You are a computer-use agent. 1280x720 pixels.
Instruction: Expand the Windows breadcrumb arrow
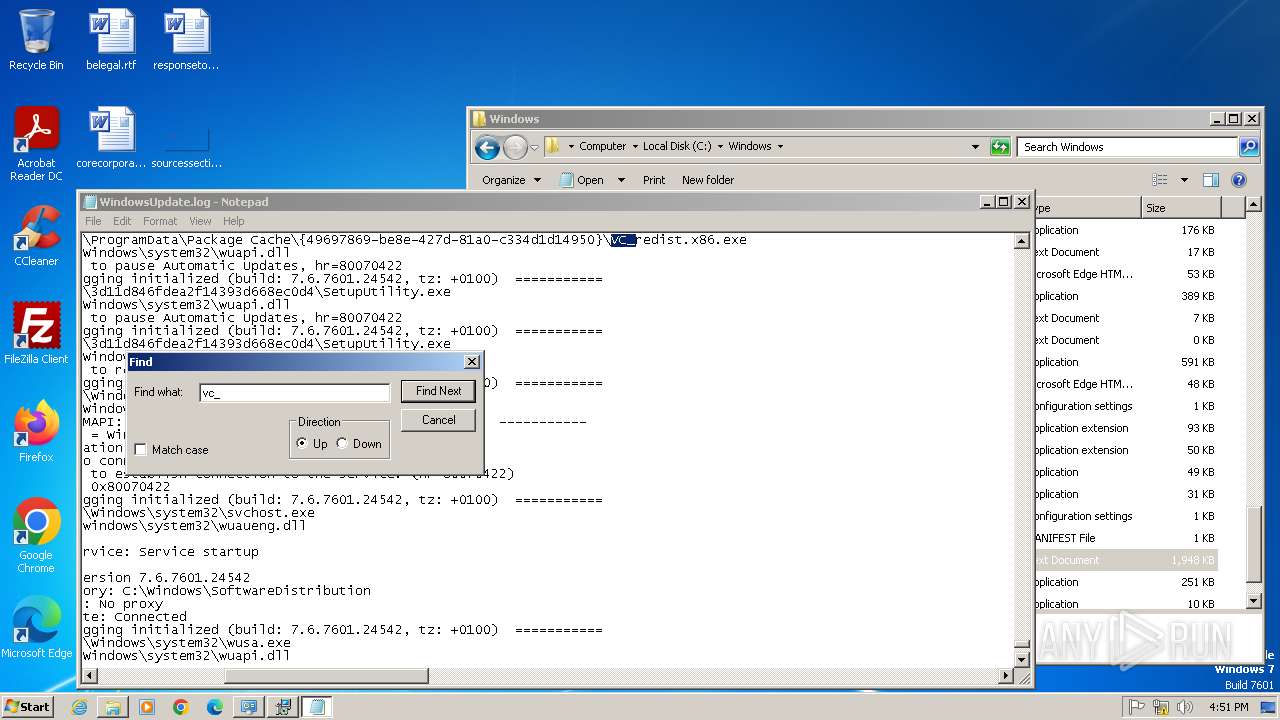[780, 146]
